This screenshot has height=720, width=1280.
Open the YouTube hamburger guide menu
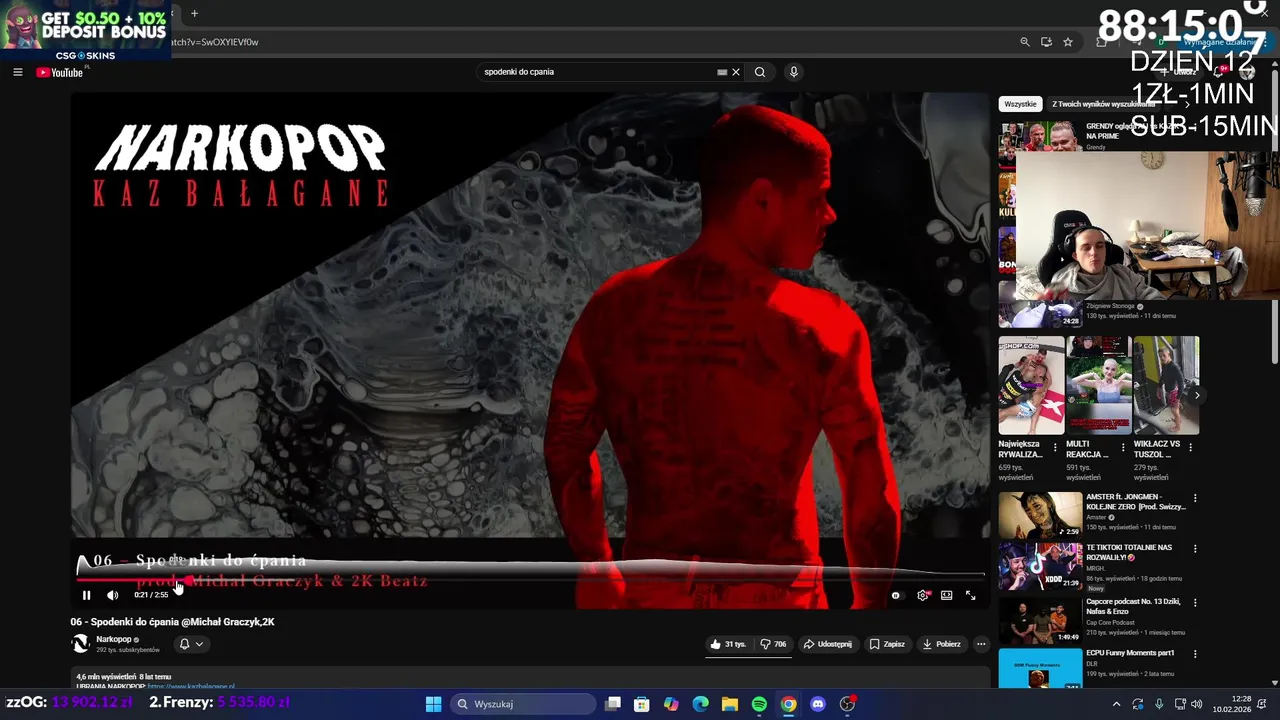coord(17,72)
